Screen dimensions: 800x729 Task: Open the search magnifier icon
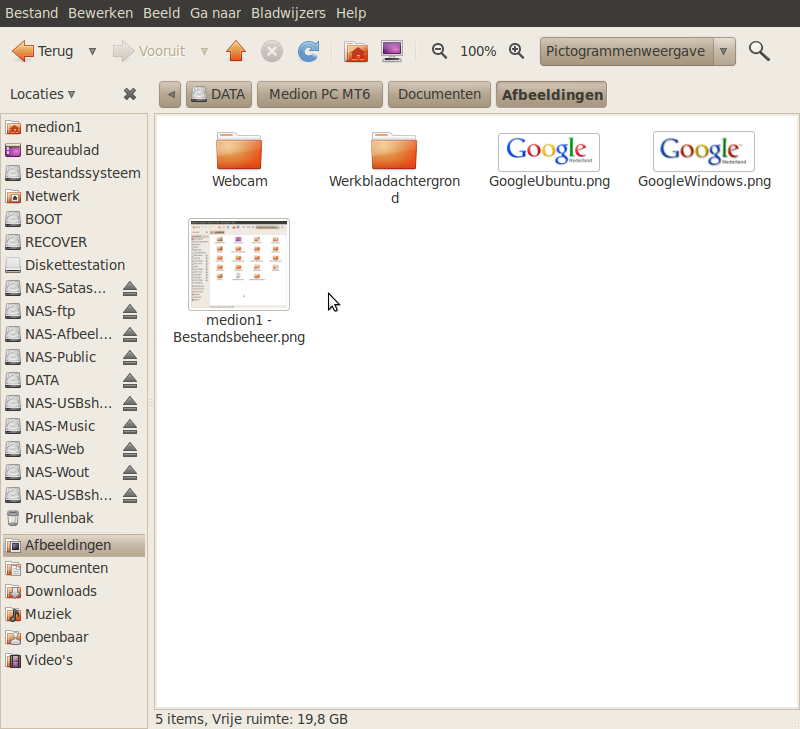(759, 51)
